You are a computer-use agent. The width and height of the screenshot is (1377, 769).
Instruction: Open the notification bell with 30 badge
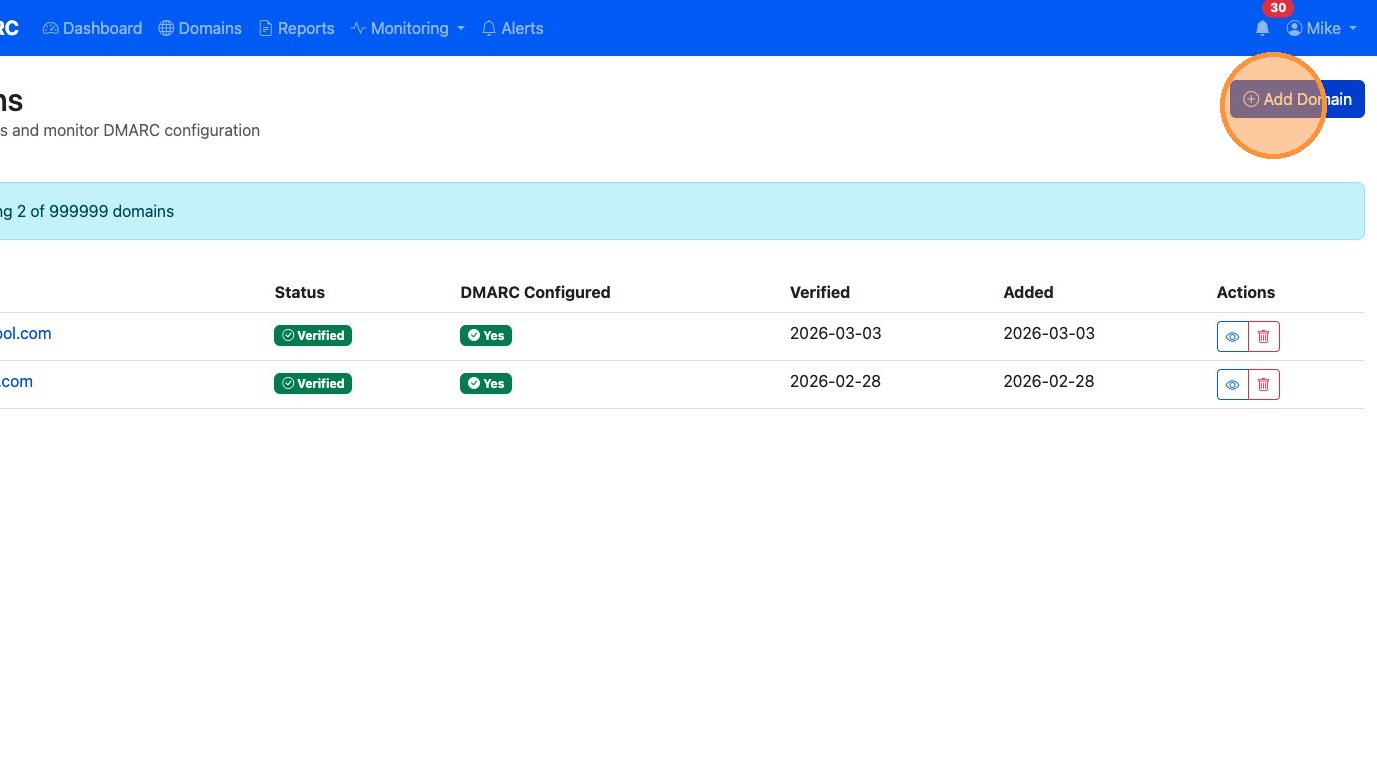click(x=1263, y=28)
